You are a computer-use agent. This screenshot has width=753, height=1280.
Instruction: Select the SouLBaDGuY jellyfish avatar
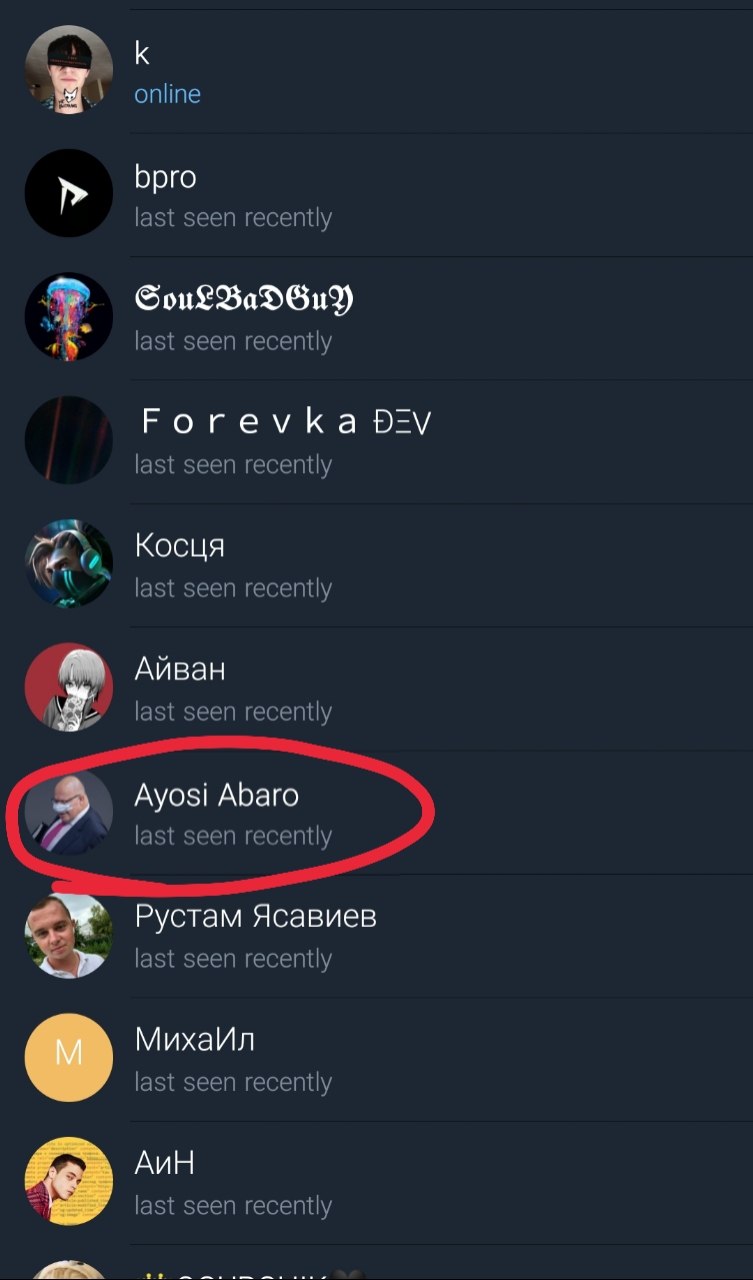[x=68, y=317]
